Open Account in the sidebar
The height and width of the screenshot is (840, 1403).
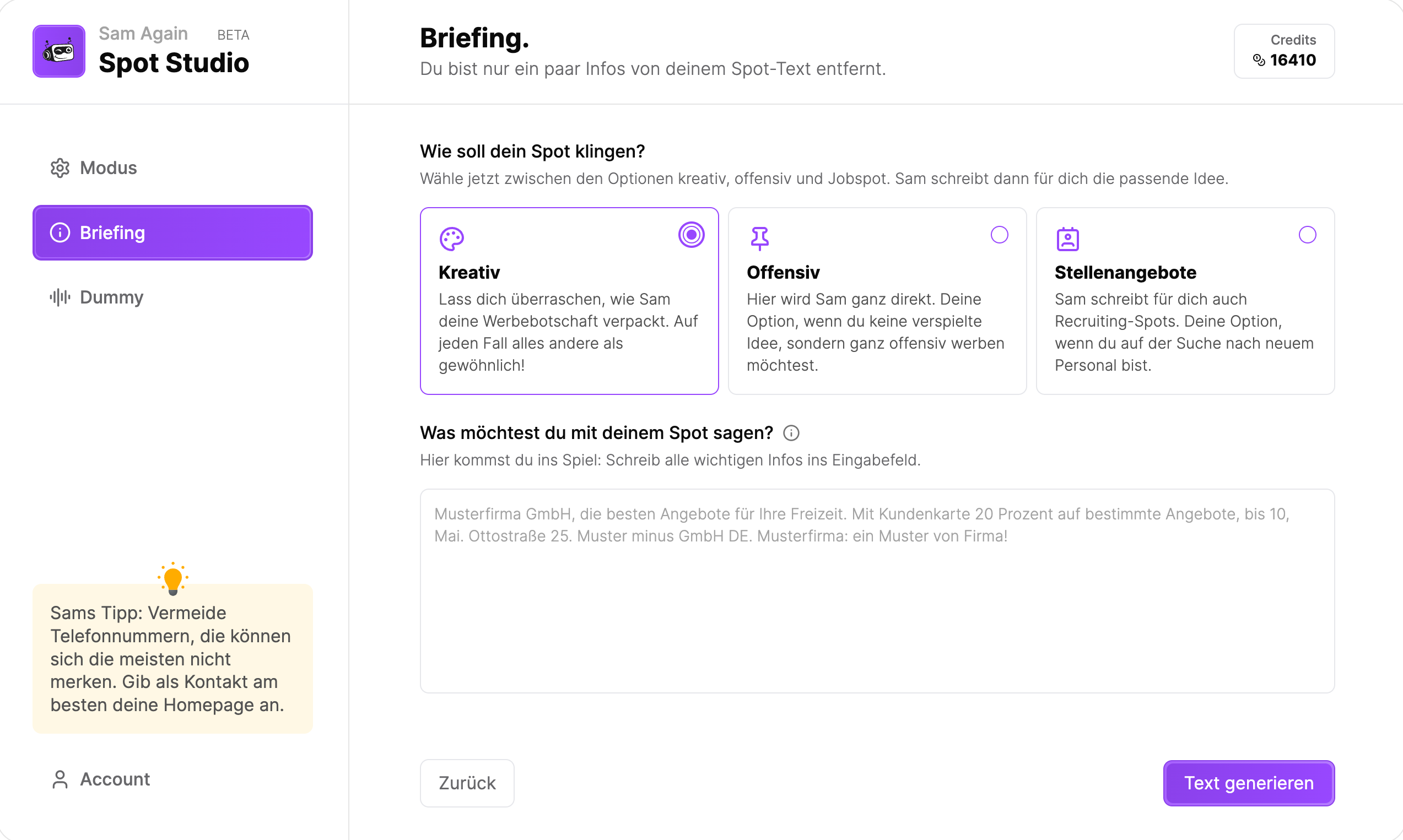tap(115, 779)
